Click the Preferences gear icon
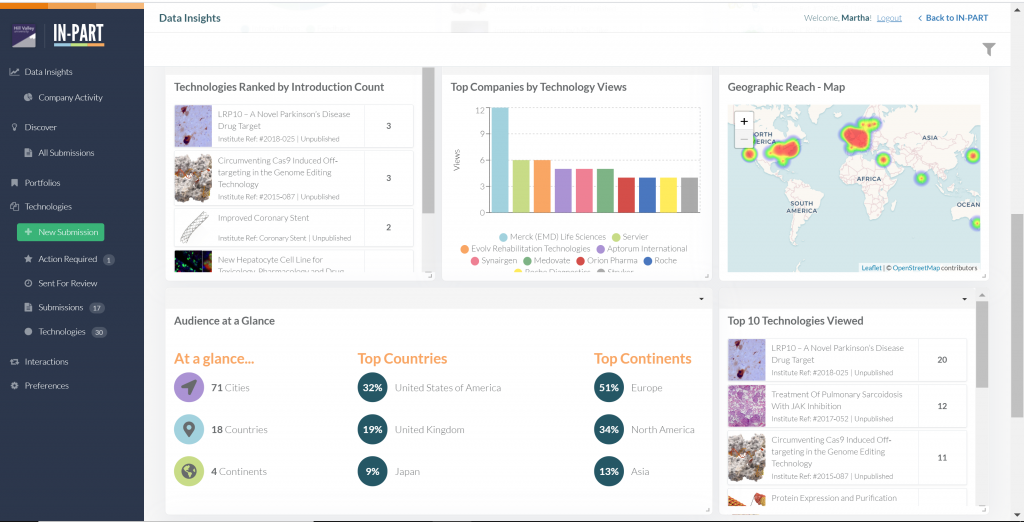1024x522 pixels. [14, 385]
